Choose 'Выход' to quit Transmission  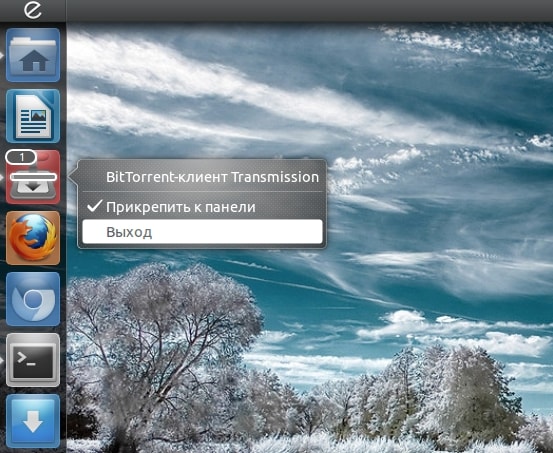202,232
